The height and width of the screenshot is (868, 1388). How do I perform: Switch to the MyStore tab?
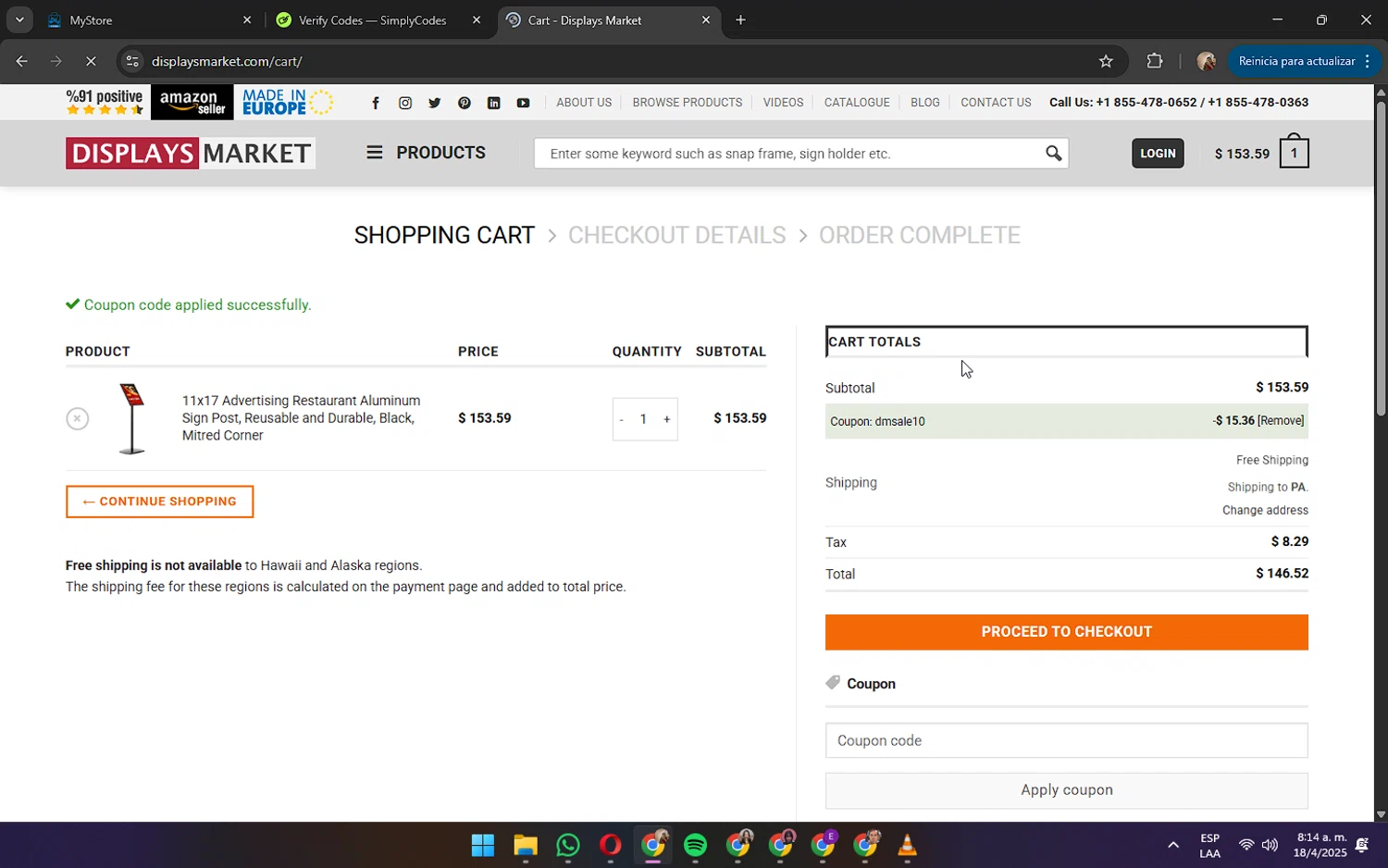[x=149, y=20]
